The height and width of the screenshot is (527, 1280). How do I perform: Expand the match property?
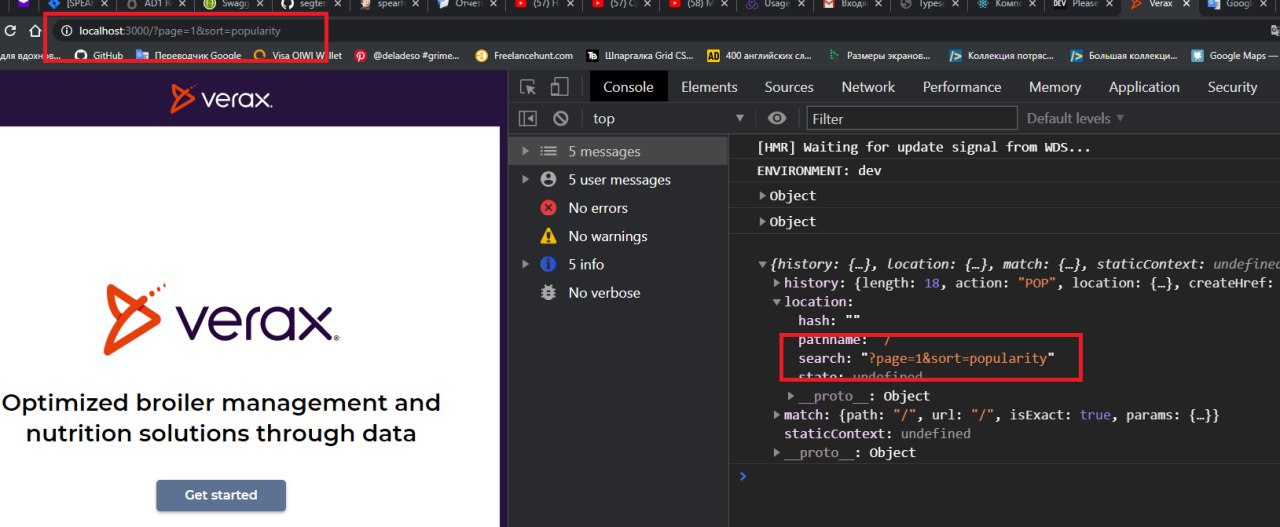[777, 415]
